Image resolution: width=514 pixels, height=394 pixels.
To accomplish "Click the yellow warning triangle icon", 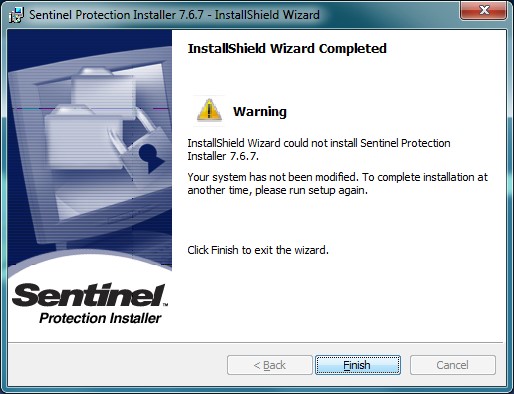I will (x=209, y=110).
